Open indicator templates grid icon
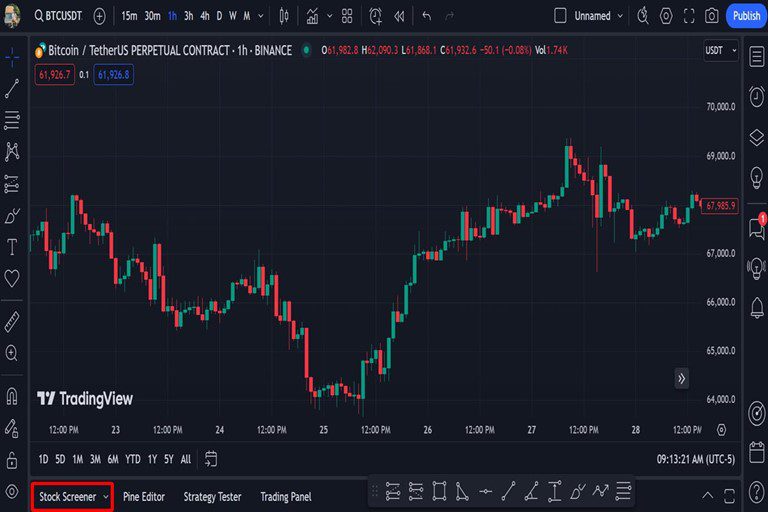 (x=347, y=16)
